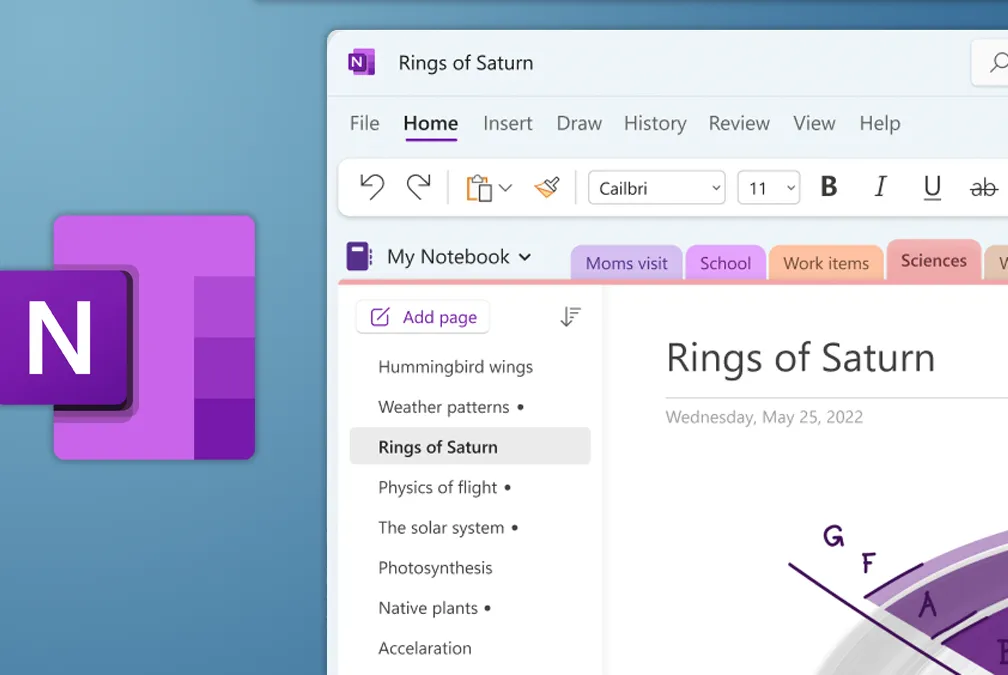This screenshot has width=1008, height=675.
Task: Select the Paste icon
Action: coord(478,187)
